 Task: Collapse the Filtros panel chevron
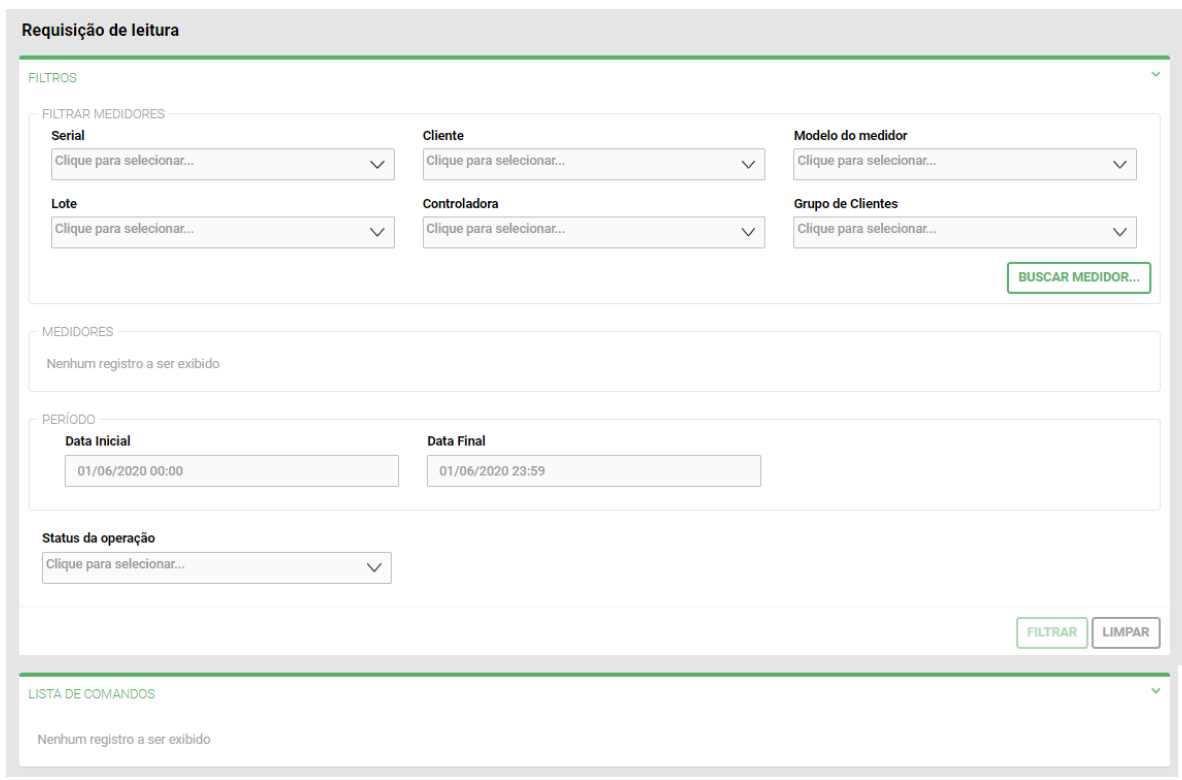1155,75
